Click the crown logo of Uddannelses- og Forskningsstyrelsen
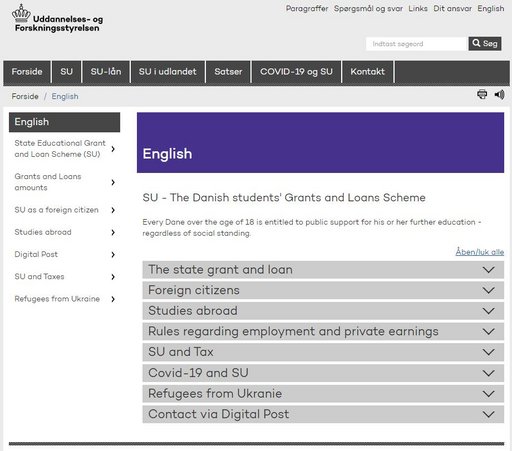The width and height of the screenshot is (512, 451). 21,14
